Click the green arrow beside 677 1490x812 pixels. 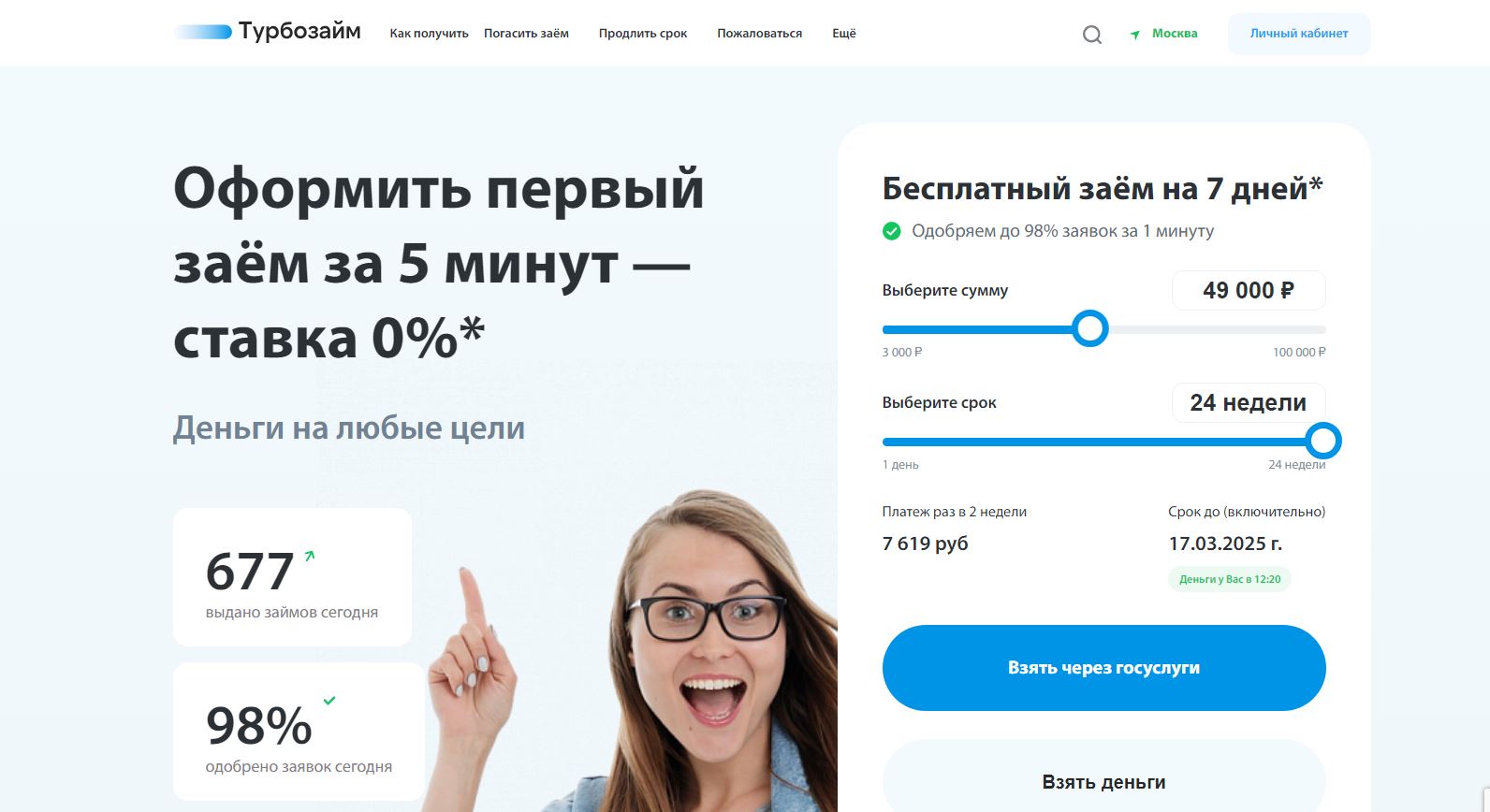coord(310,556)
